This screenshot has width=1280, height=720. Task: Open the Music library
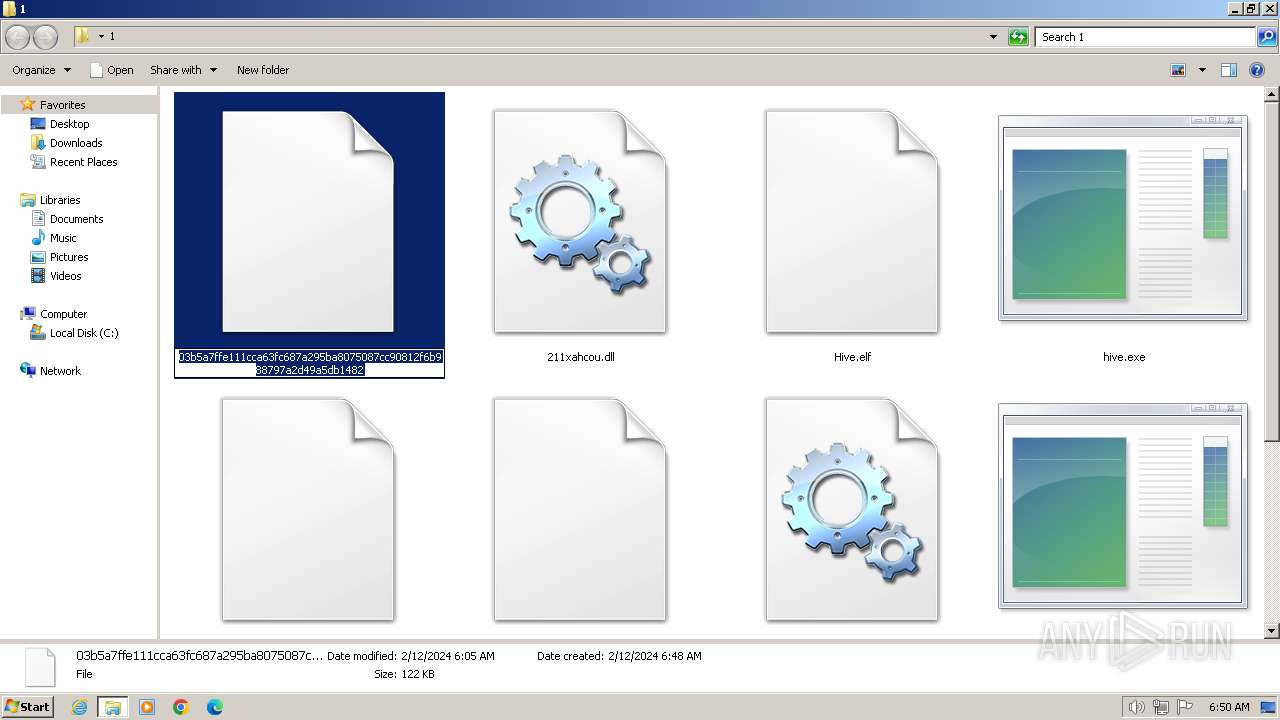[x=63, y=238]
